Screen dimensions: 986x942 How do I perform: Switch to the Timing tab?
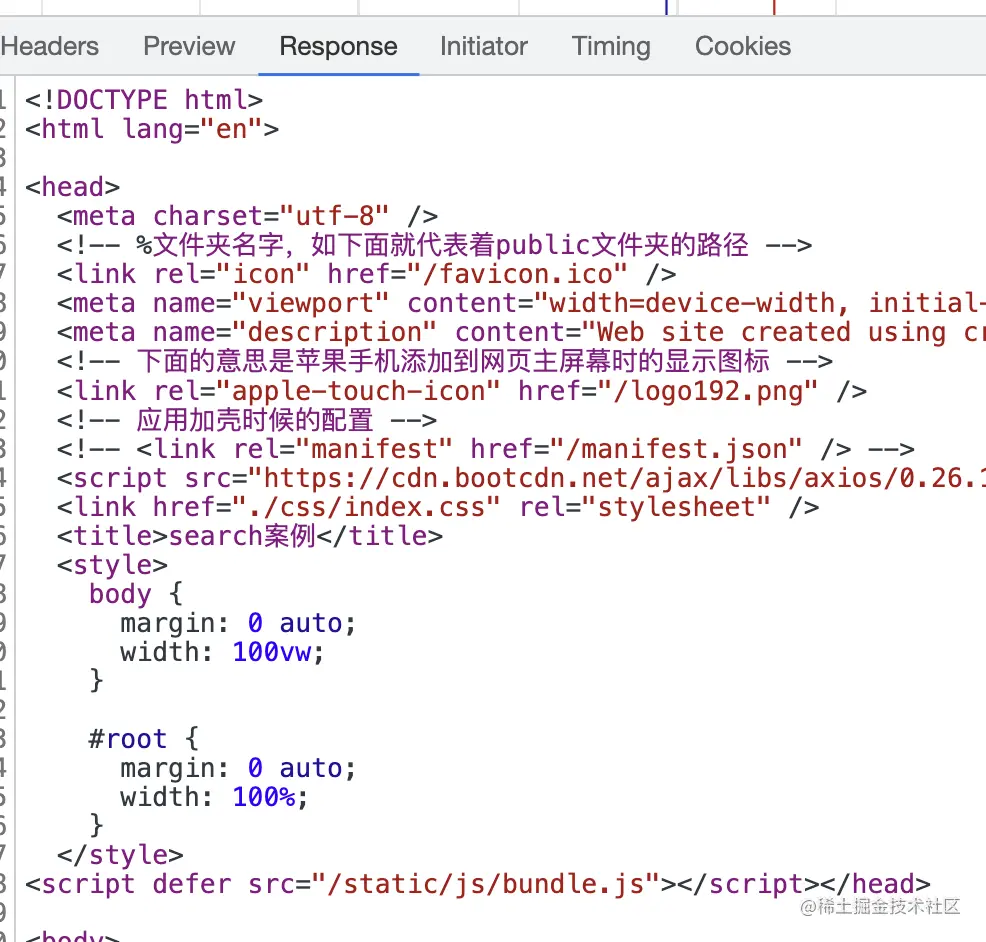pyautogui.click(x=611, y=46)
